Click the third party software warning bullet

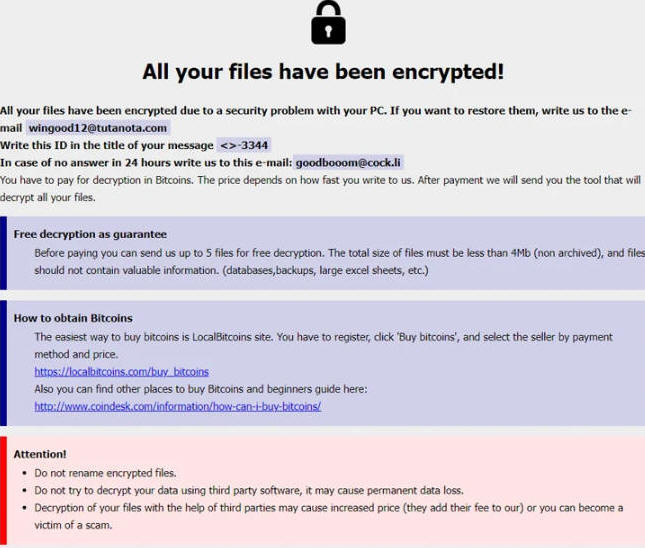click(x=249, y=490)
